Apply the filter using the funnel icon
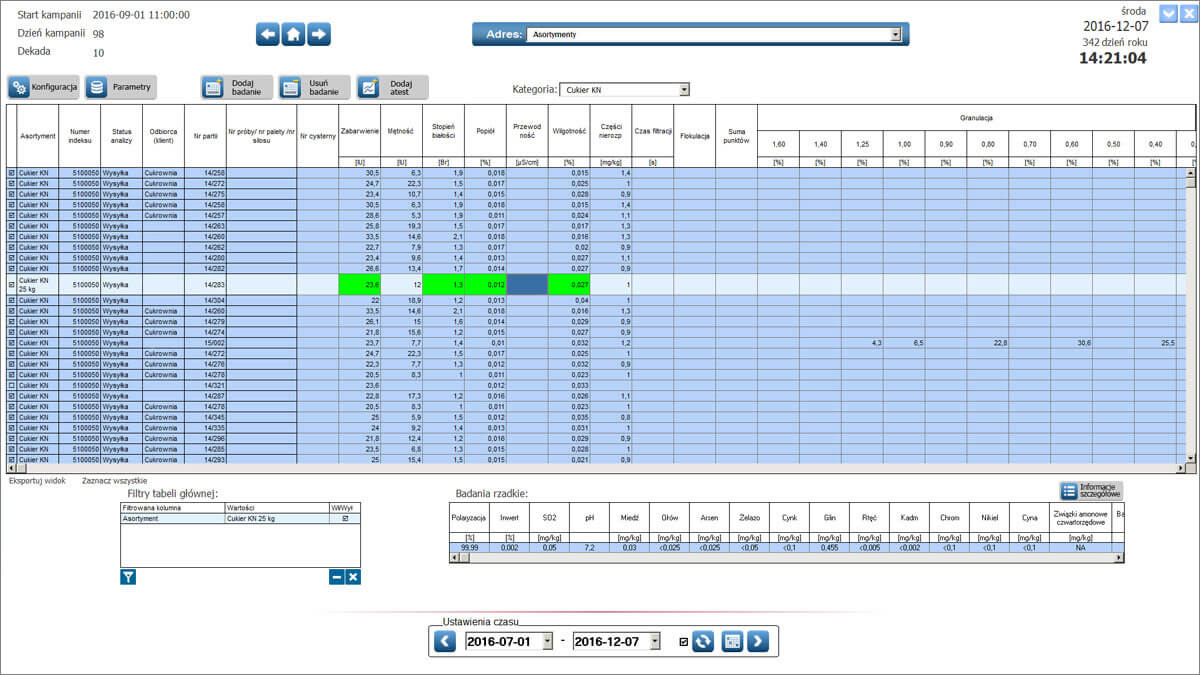This screenshot has height=675, width=1200. [128, 576]
